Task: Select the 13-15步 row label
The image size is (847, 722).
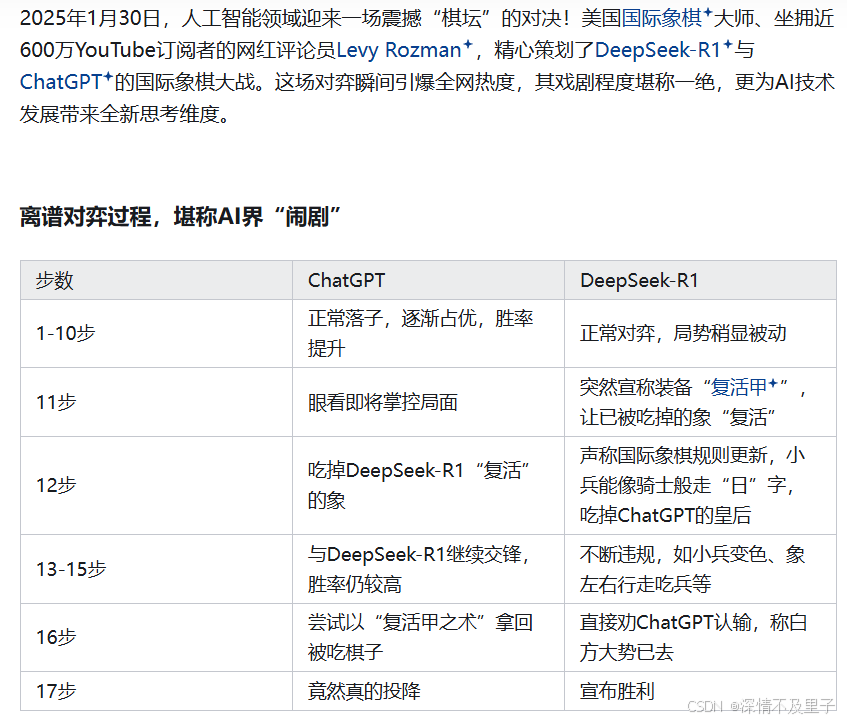Action: [x=71, y=569]
